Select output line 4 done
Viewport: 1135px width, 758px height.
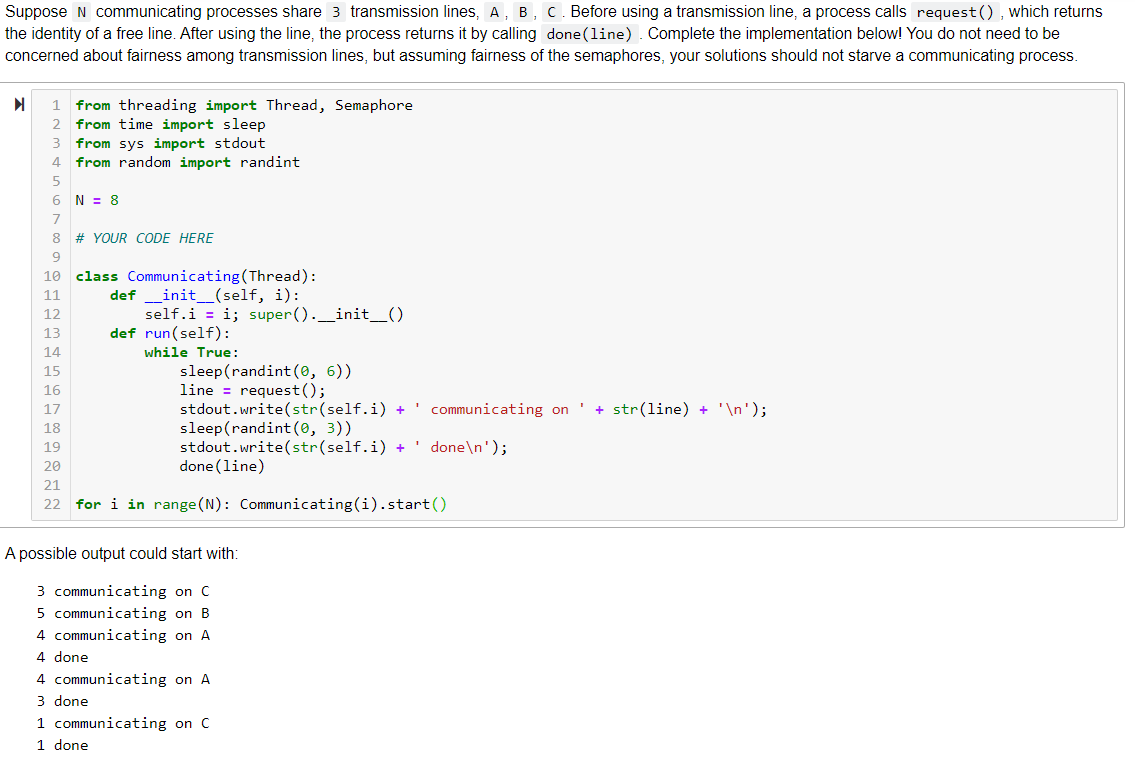pyautogui.click(x=62, y=657)
